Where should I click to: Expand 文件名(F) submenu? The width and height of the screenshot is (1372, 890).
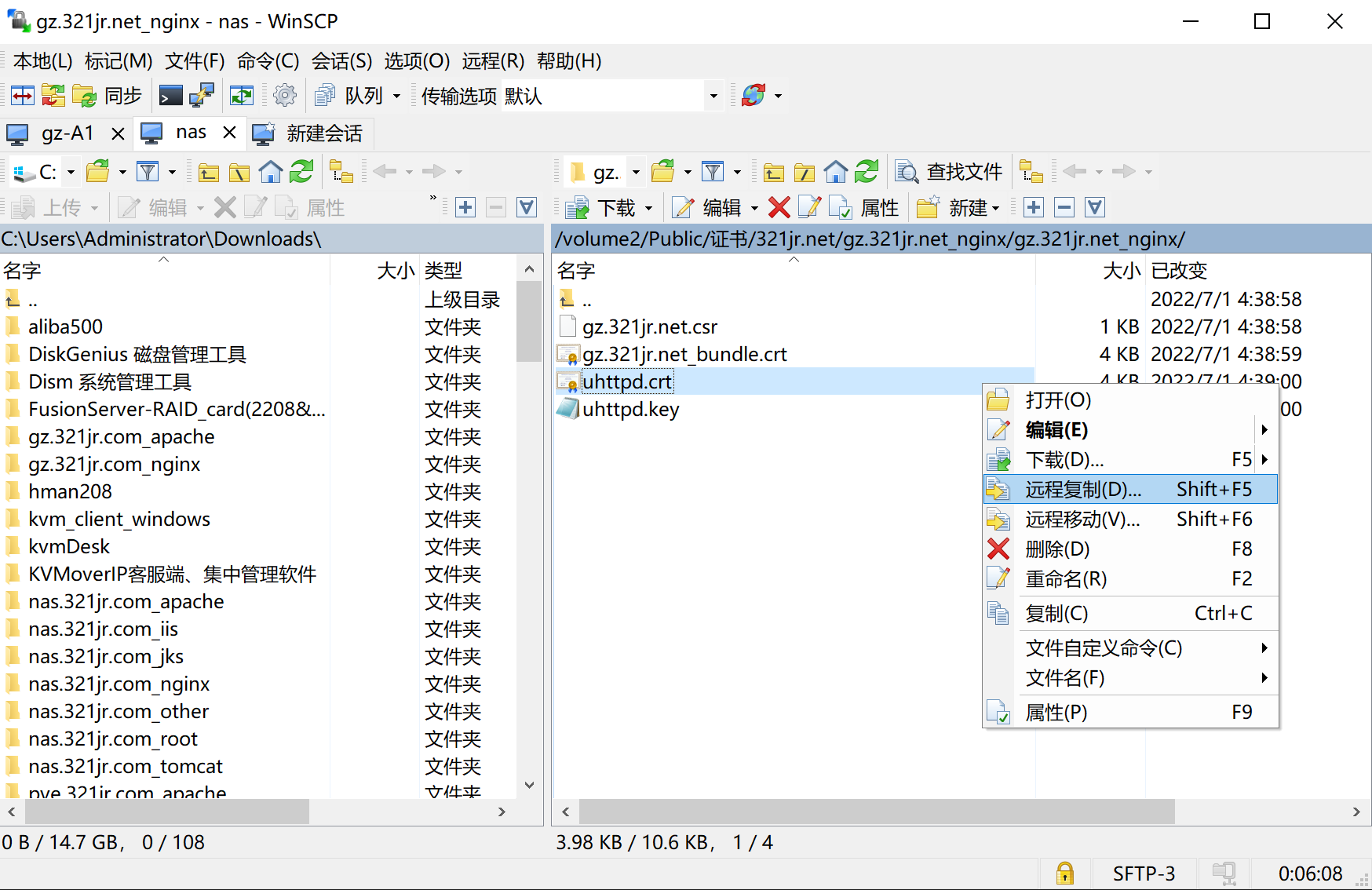(1130, 677)
